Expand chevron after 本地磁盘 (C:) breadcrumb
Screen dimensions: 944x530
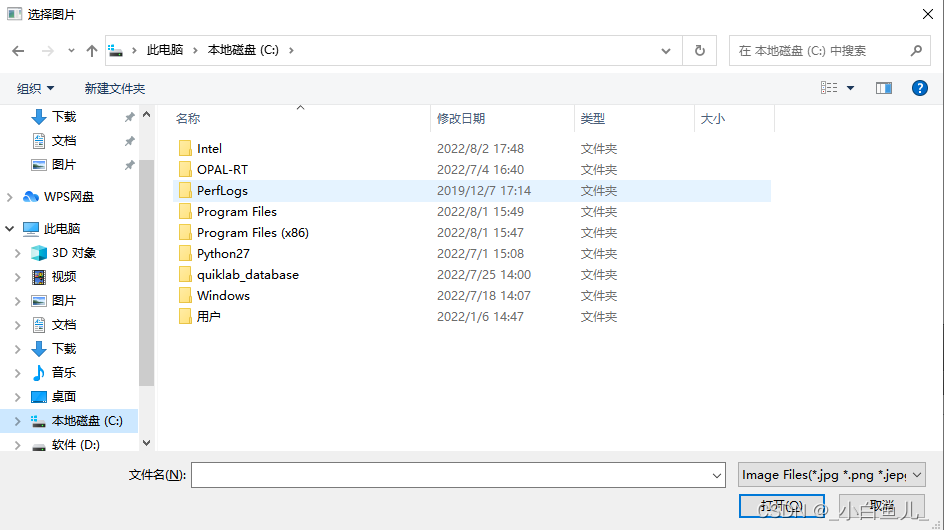tap(291, 51)
